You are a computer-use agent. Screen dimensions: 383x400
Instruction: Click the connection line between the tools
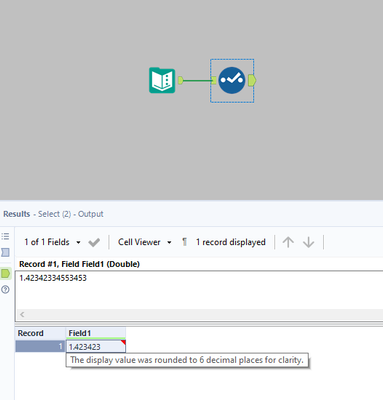(x=197, y=80)
